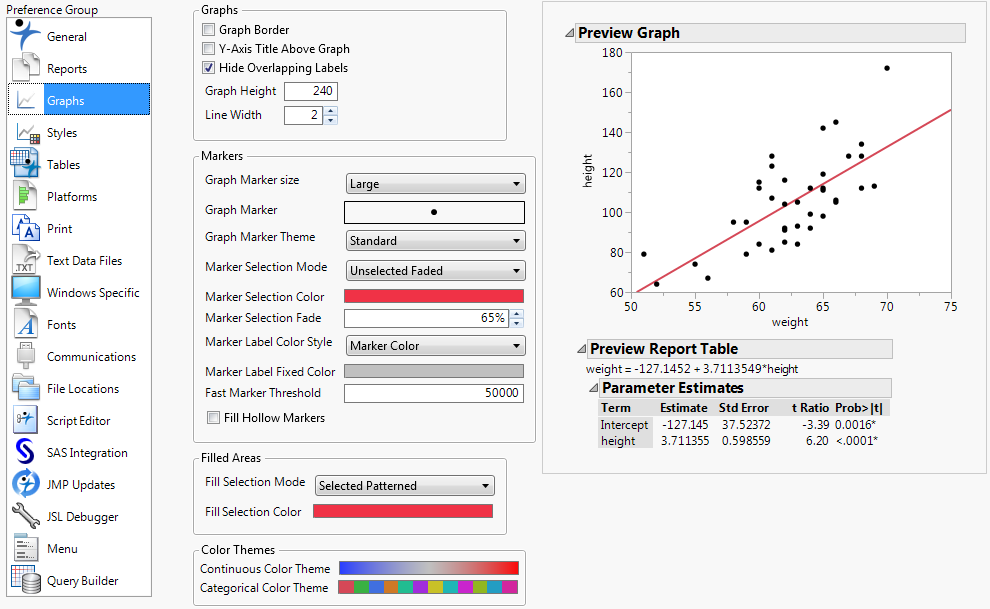Image resolution: width=990 pixels, height=609 pixels.
Task: Decrease the Line Width spinner value
Action: point(331,119)
